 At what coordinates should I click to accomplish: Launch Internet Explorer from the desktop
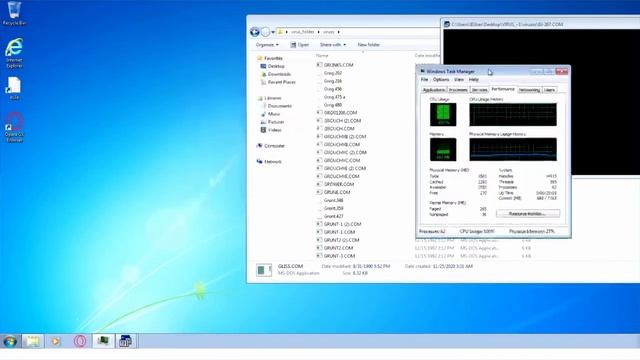[14, 53]
